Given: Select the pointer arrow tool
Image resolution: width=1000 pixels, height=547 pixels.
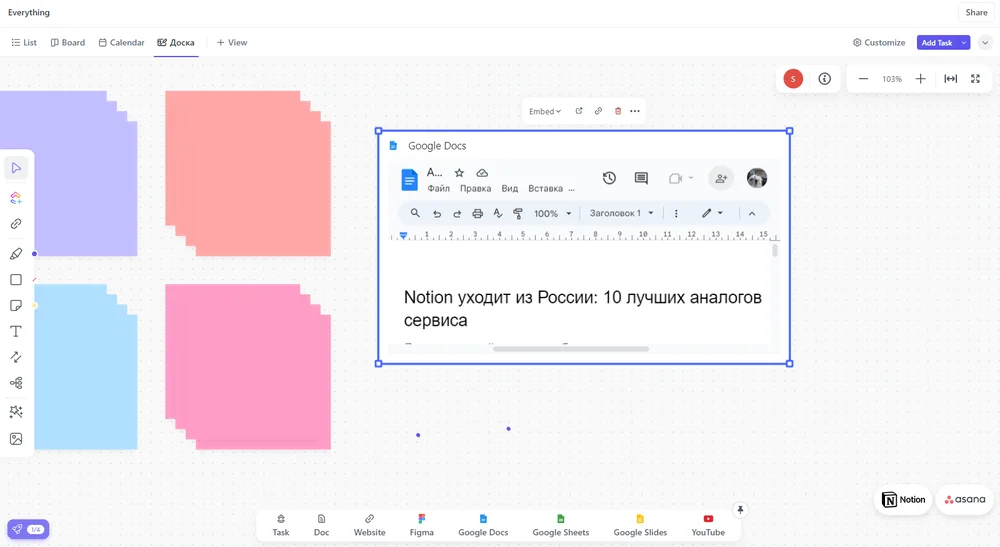Looking at the screenshot, I should 16,168.
